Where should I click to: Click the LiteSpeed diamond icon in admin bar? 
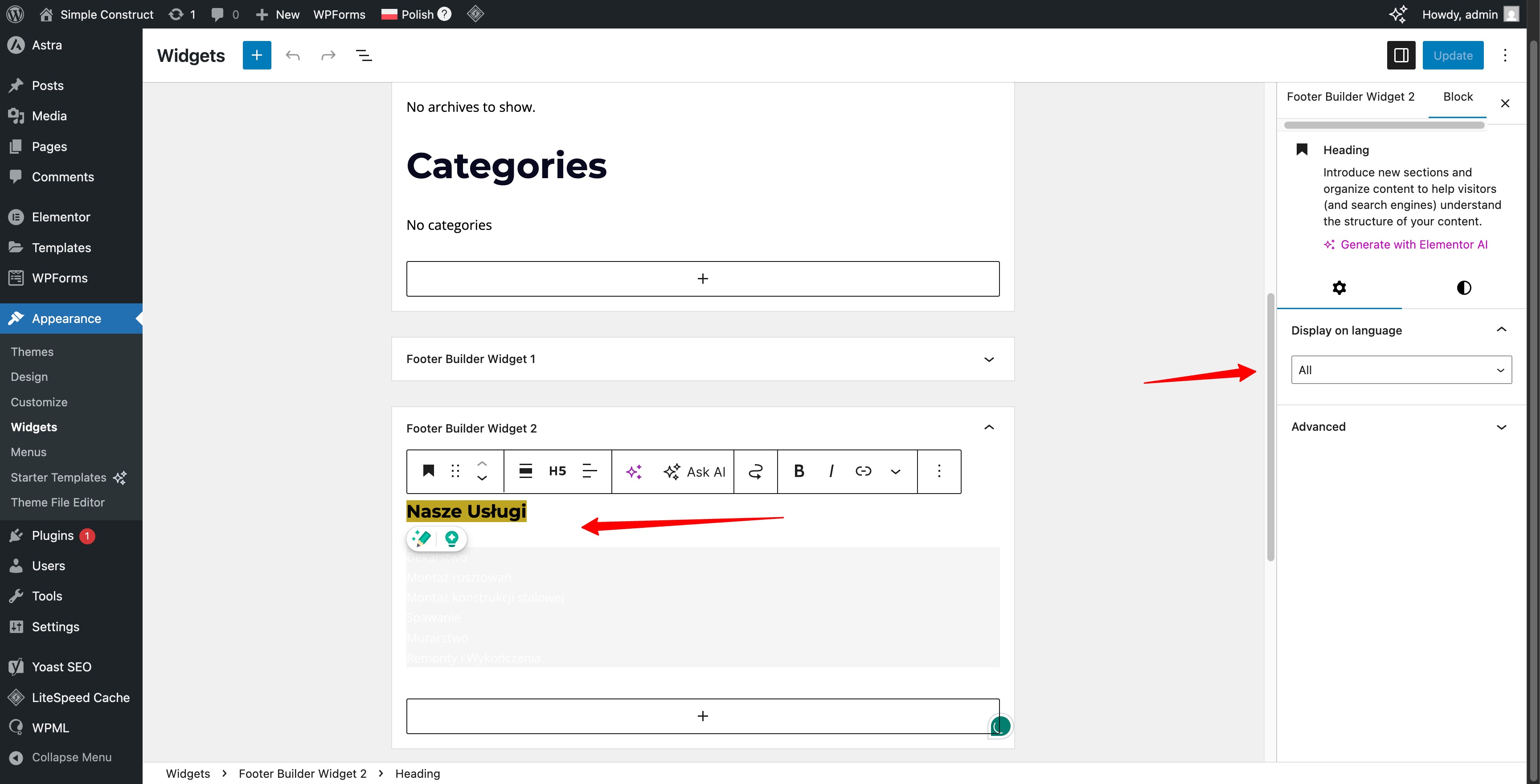coord(475,14)
